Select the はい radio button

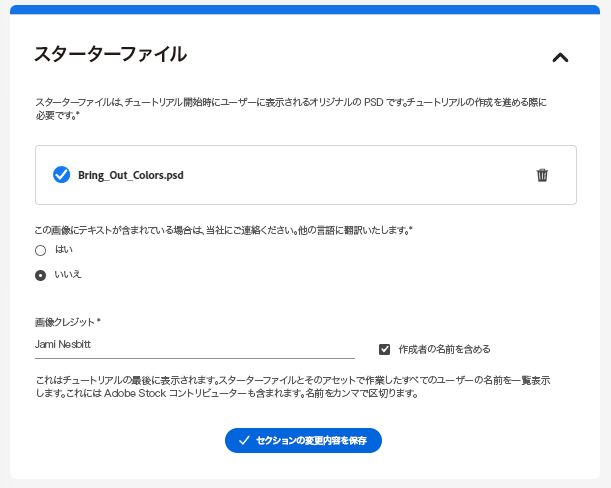pos(40,250)
